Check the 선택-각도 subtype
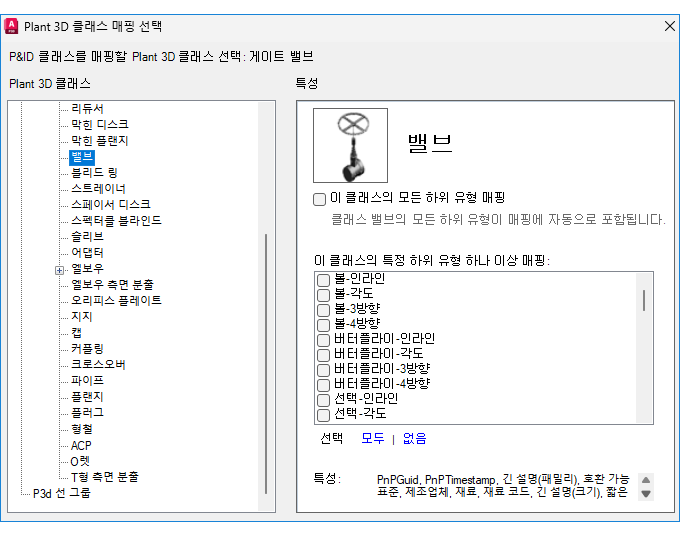The height and width of the screenshot is (536, 680). (324, 415)
